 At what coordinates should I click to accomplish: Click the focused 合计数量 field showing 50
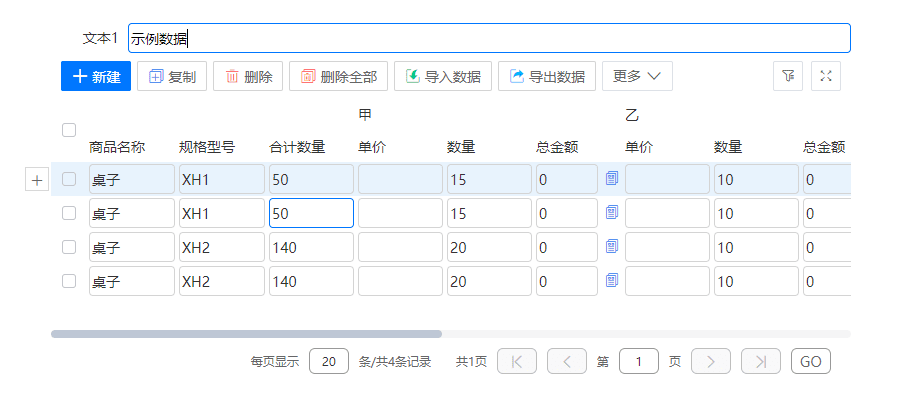pos(311,213)
